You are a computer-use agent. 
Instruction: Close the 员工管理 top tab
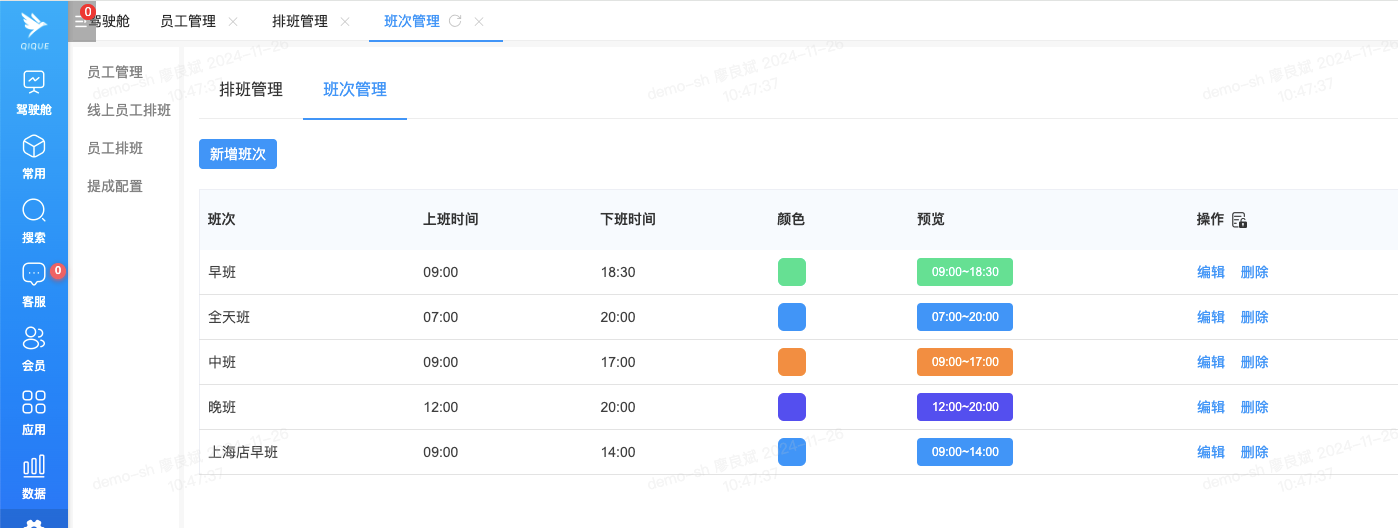tap(233, 21)
